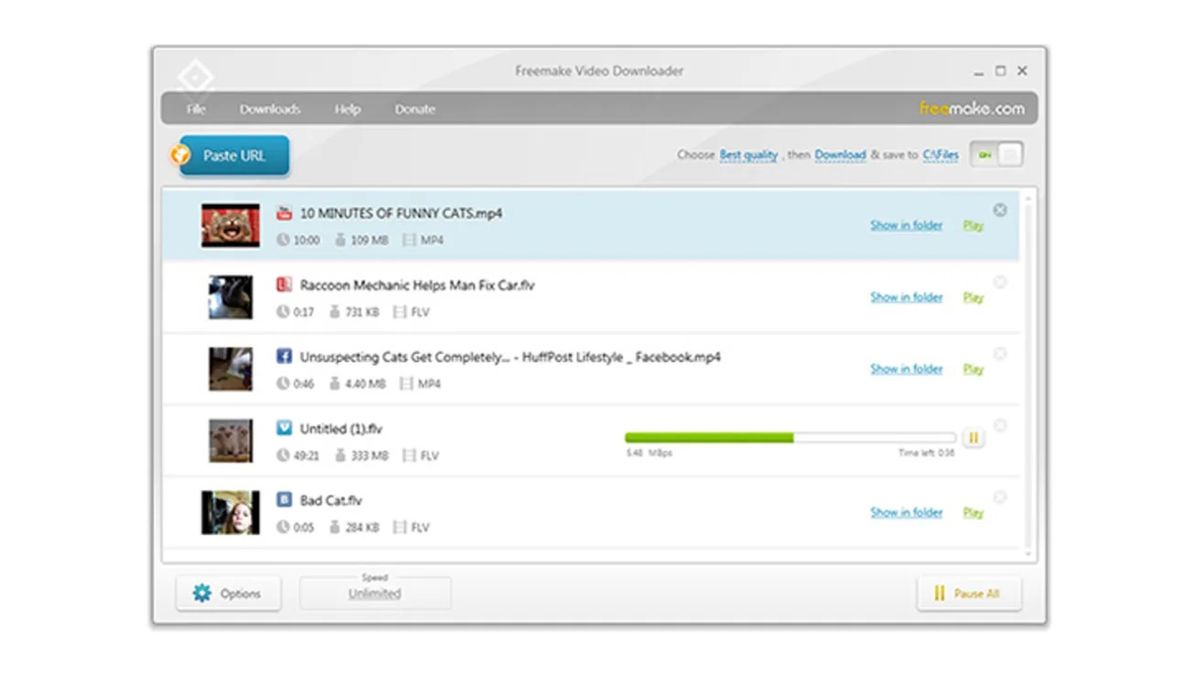The image size is (1200, 675).
Task: Click the Facebook icon on Unsuspecting Cats row
Action: pos(284,357)
